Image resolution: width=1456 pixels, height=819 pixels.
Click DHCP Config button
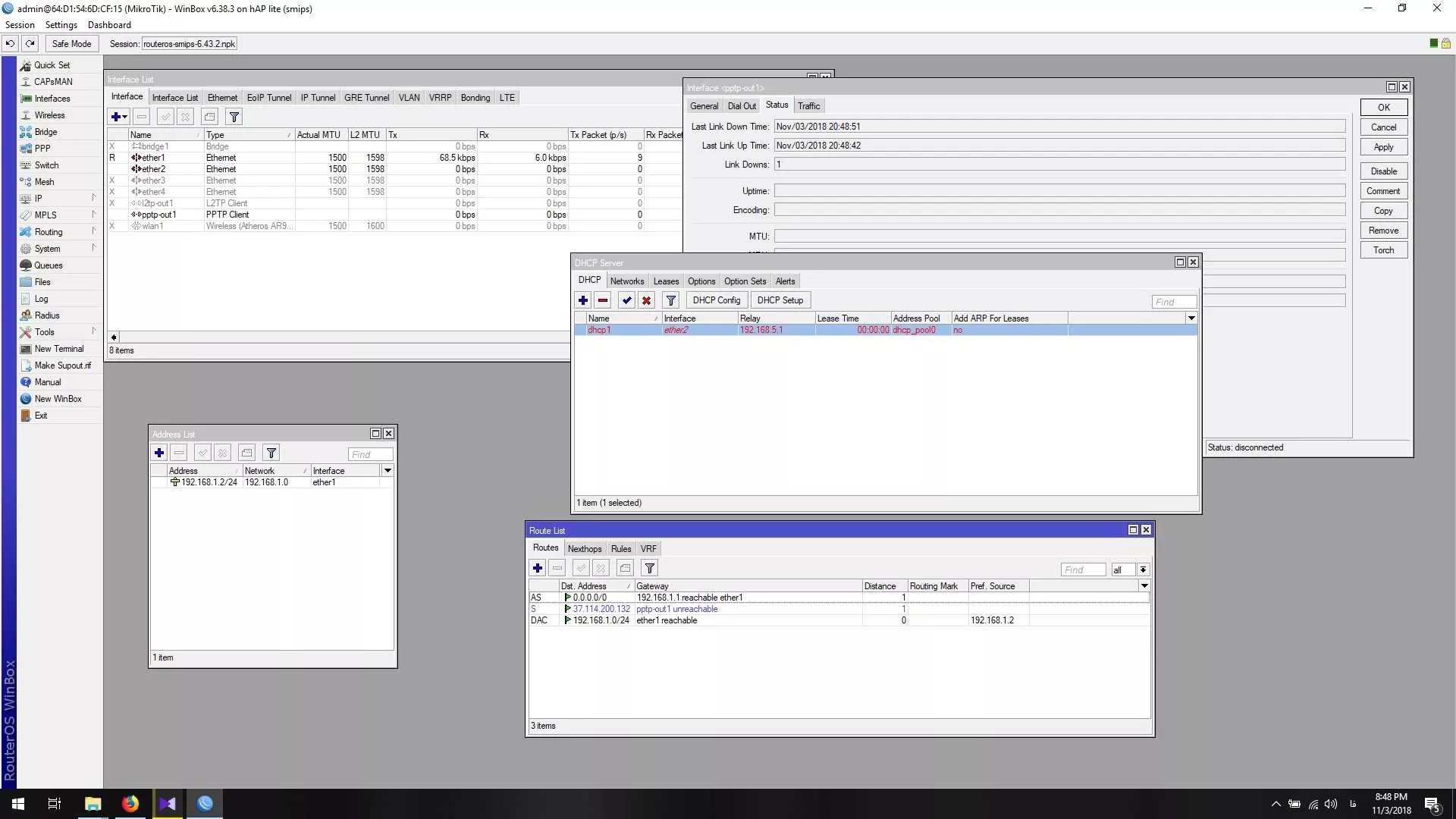tap(716, 300)
